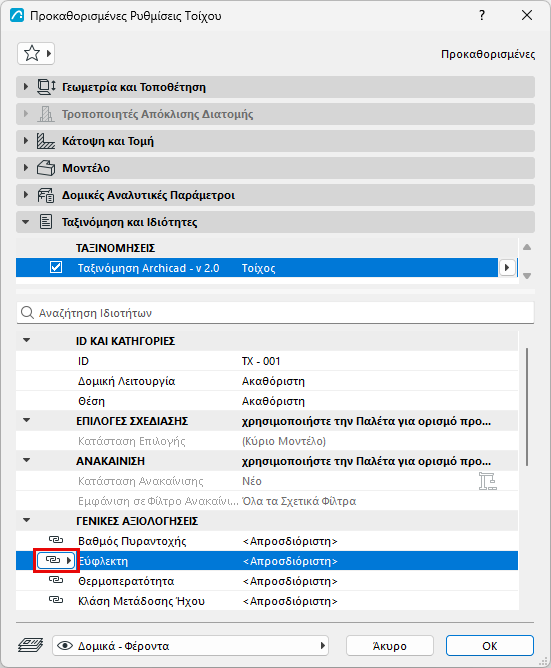551x668 pixels.
Task: Expand Δομικές Αναλυτικές Παράμετροι panel
Action: (26, 195)
